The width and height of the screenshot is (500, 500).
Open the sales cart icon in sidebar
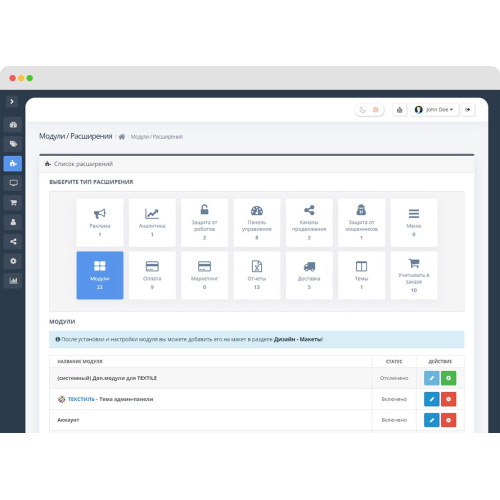pyautogui.click(x=13, y=202)
